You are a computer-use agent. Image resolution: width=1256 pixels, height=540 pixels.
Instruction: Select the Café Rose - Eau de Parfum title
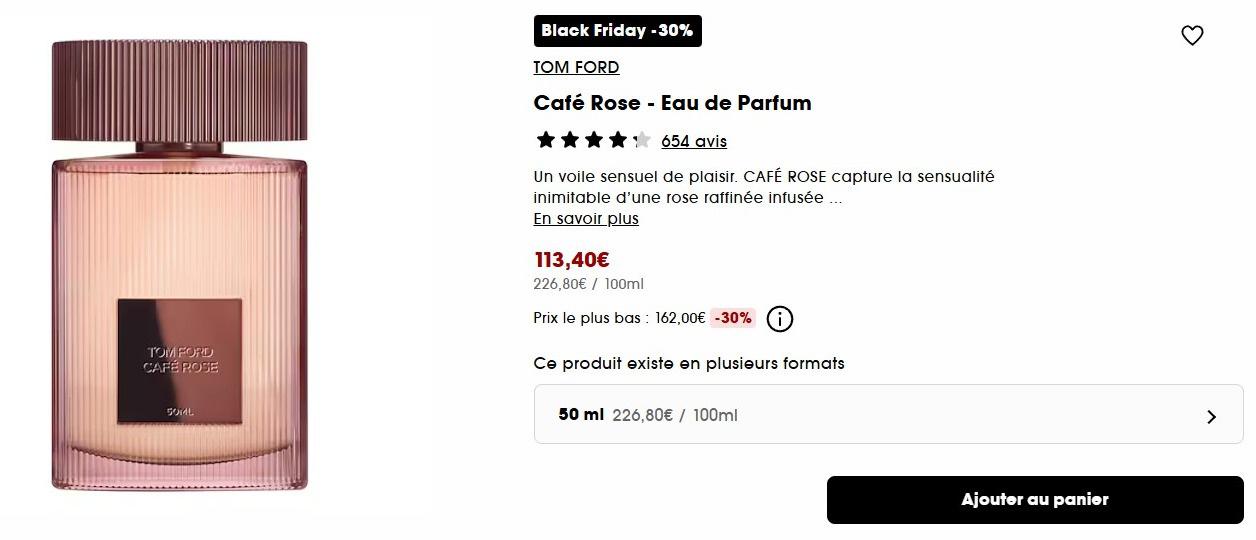(x=672, y=102)
